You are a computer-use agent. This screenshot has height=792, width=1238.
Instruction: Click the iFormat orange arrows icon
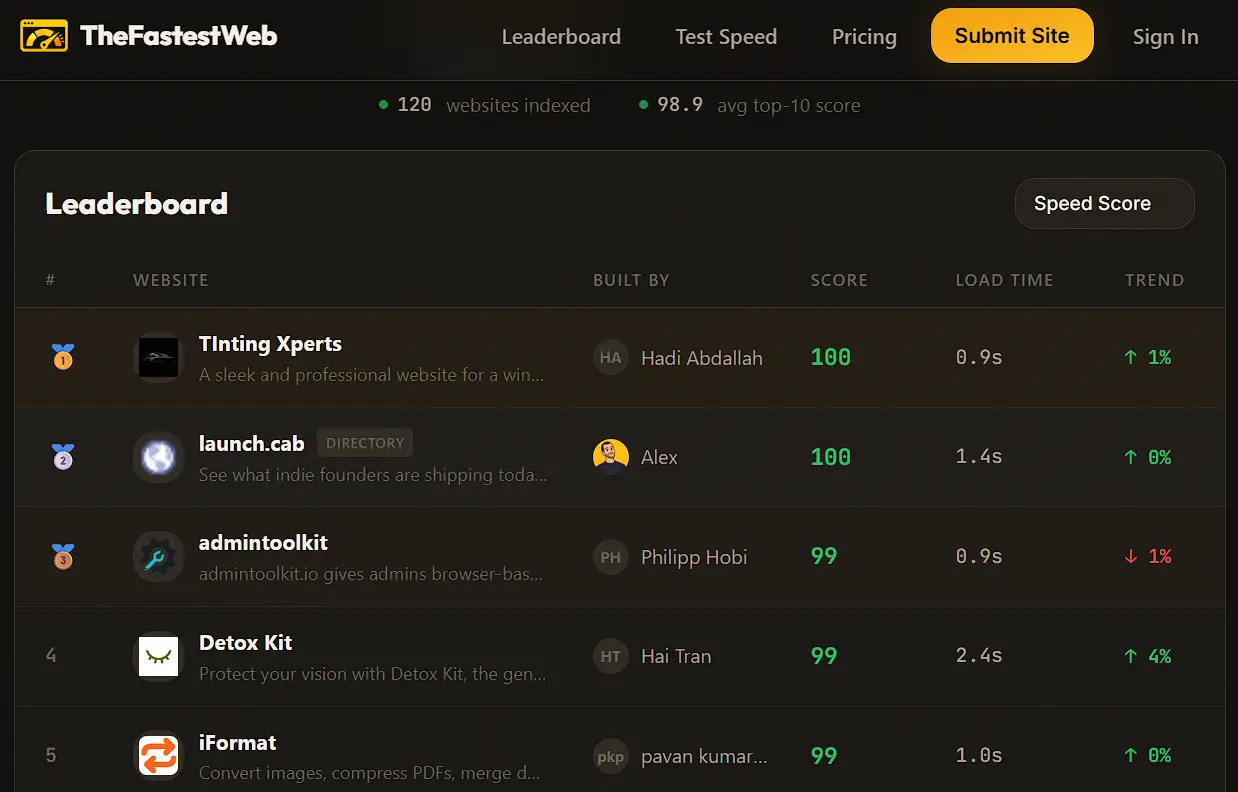[158, 756]
